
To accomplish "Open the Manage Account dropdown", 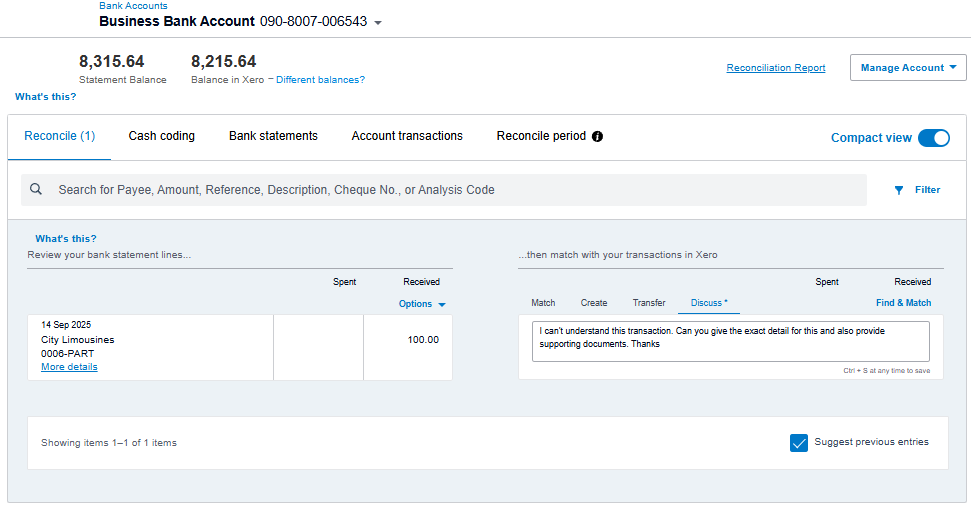I will pyautogui.click(x=908, y=68).
